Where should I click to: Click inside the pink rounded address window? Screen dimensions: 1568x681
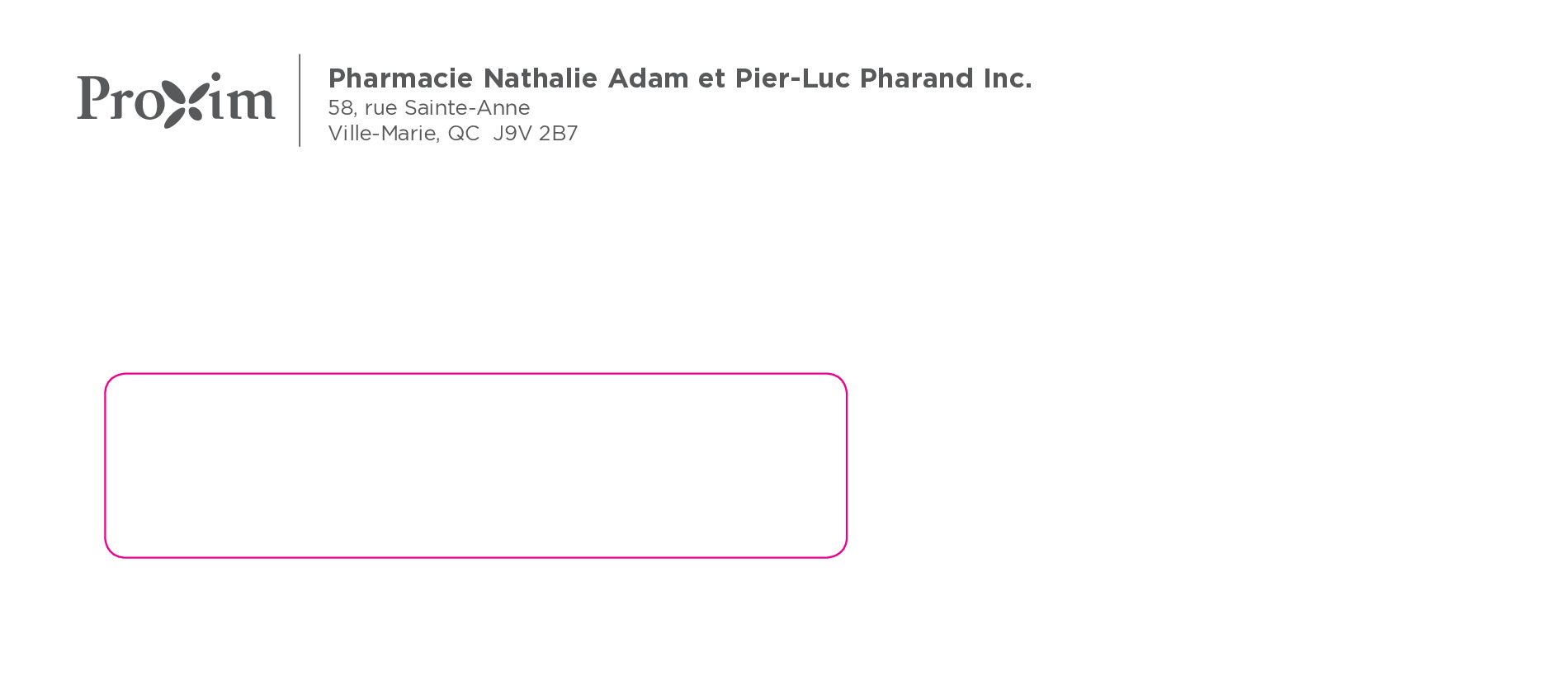coord(475,466)
